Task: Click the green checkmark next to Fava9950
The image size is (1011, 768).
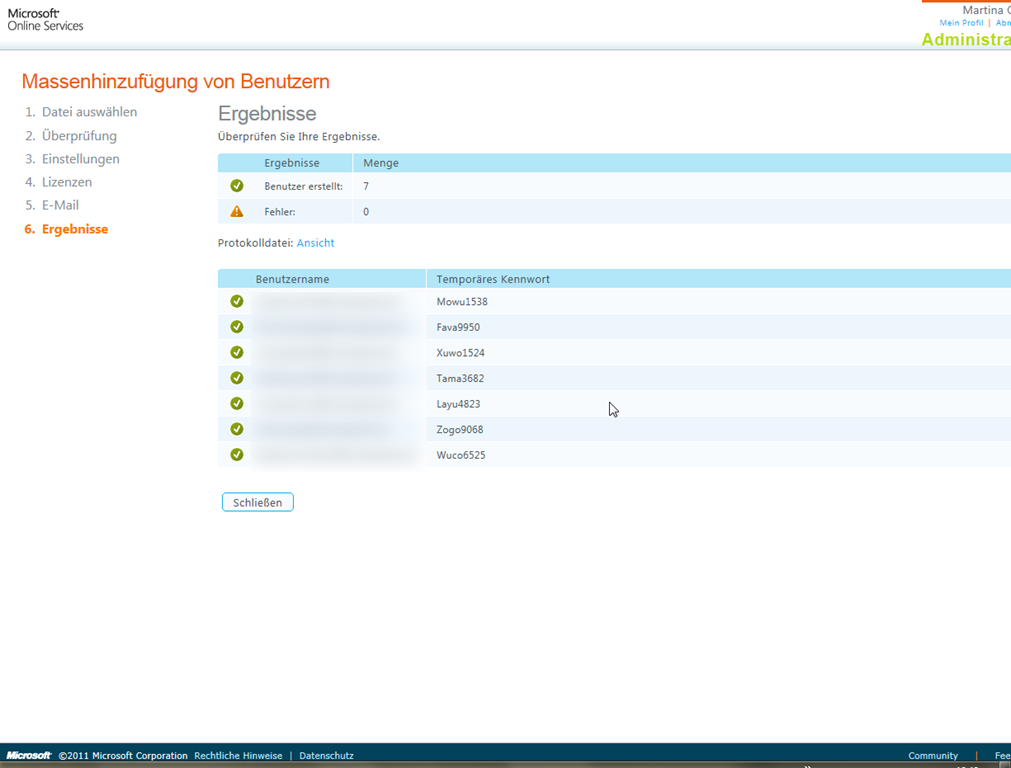Action: [x=237, y=327]
